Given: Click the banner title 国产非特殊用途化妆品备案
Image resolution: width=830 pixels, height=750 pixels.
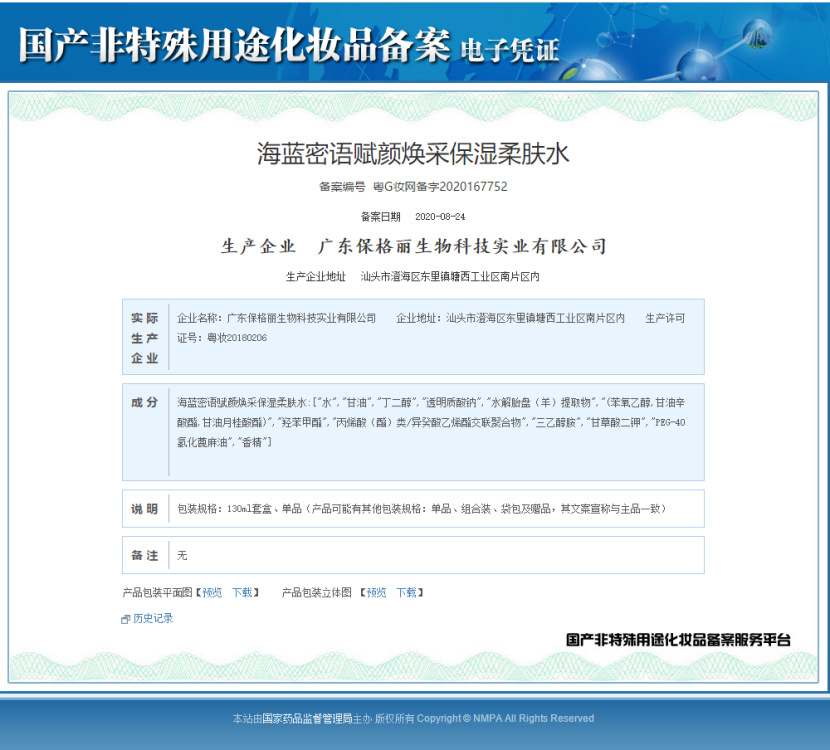Looking at the screenshot, I should 234,44.
